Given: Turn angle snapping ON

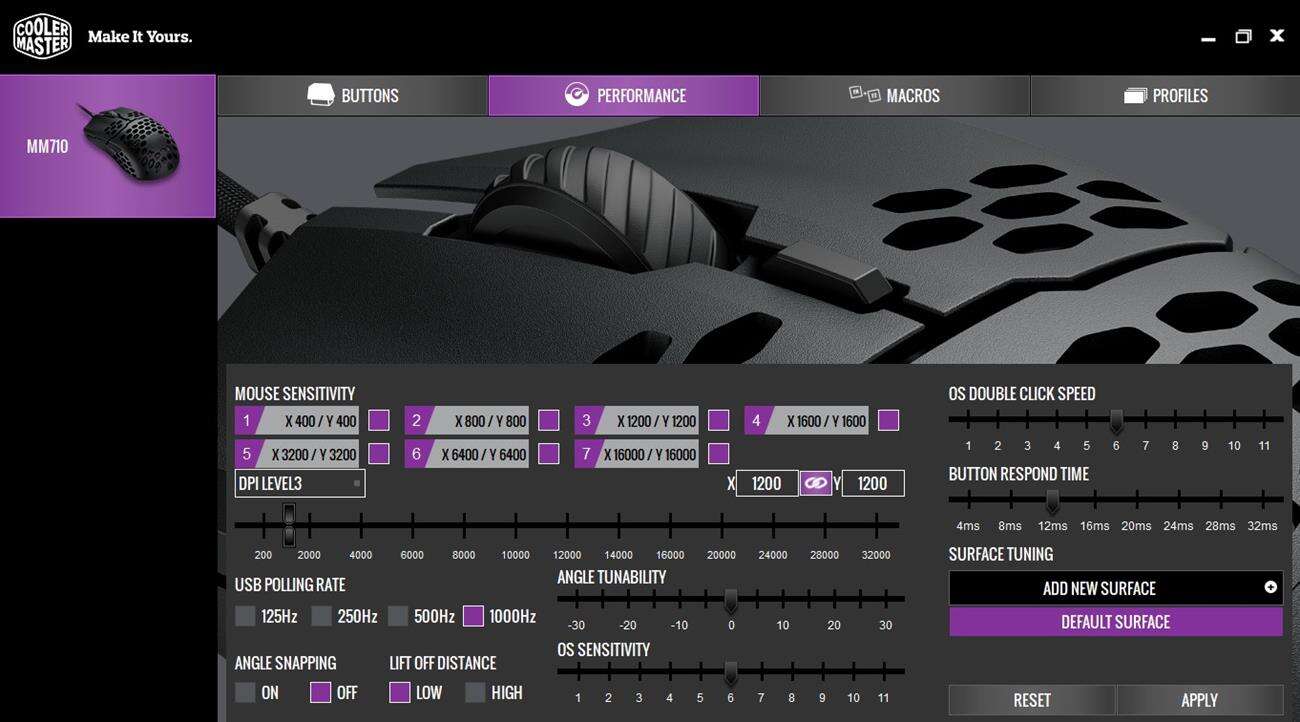Looking at the screenshot, I should point(245,692).
